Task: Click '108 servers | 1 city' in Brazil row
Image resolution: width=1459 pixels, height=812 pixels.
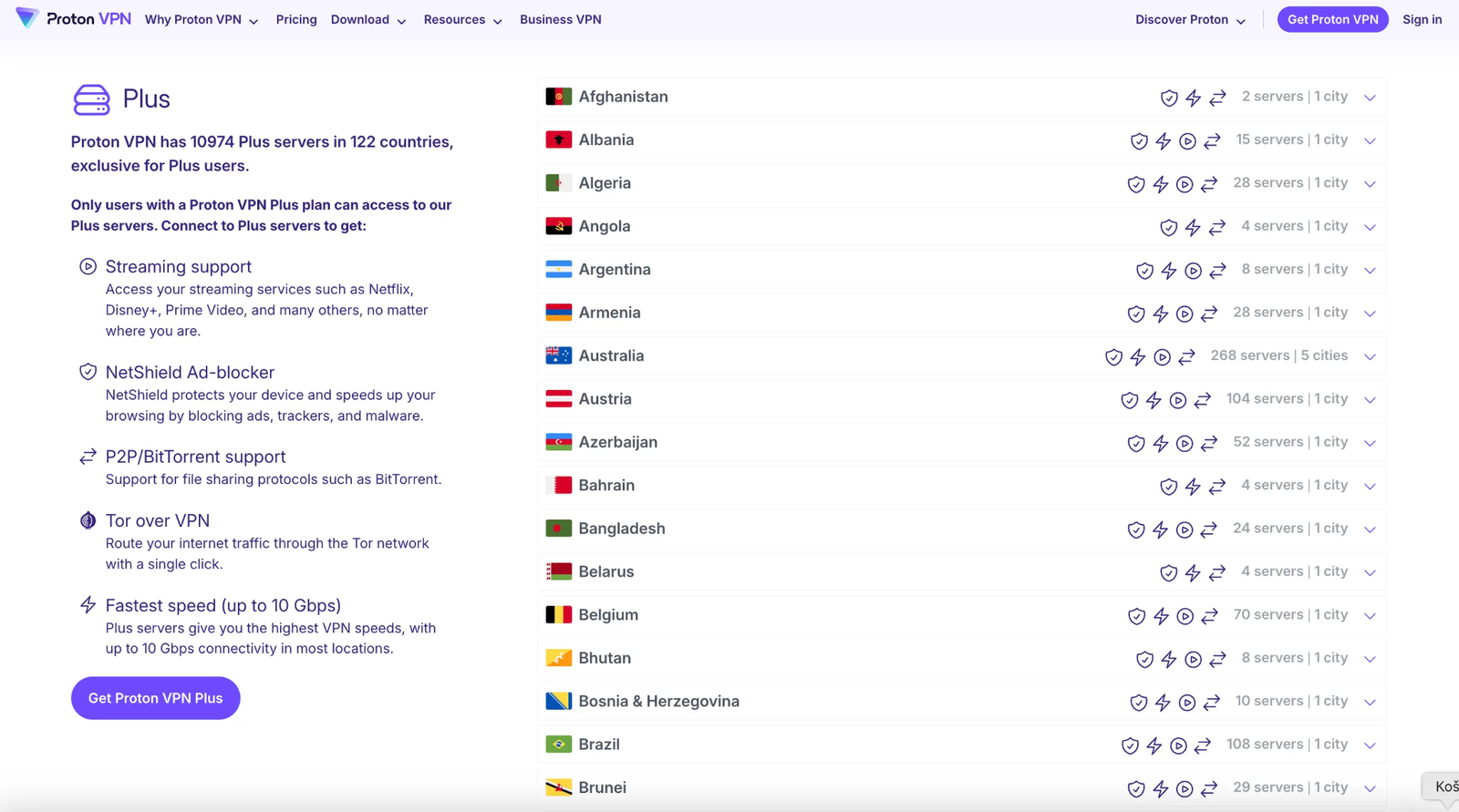Action: 1287,744
